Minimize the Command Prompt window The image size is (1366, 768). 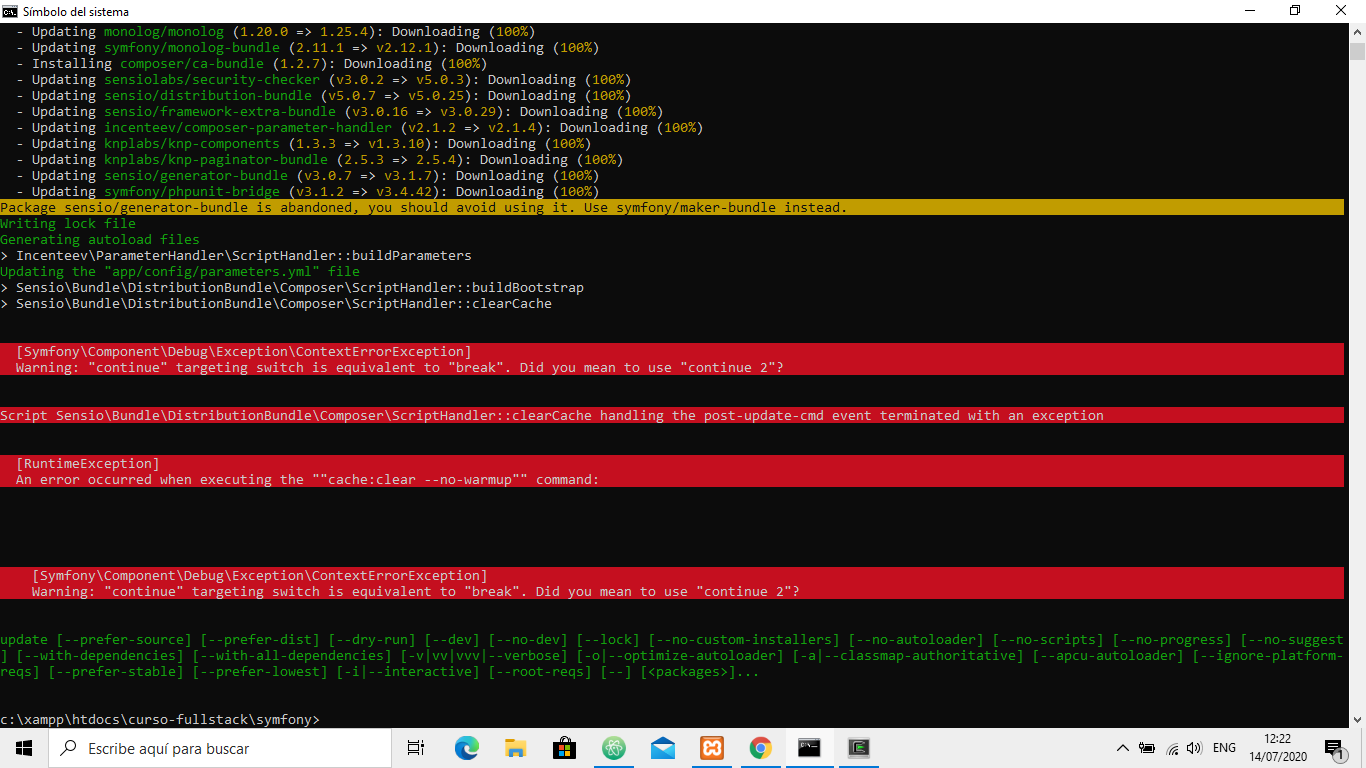coord(1249,11)
